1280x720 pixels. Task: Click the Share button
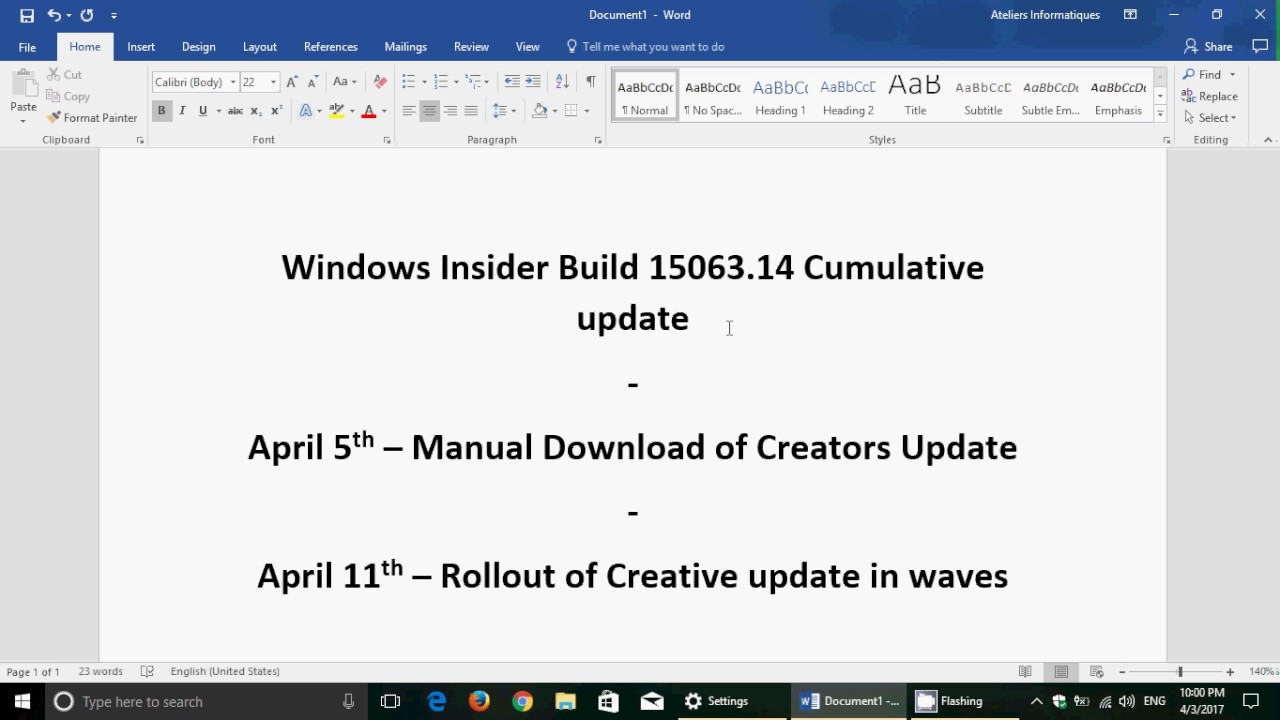tap(1208, 47)
